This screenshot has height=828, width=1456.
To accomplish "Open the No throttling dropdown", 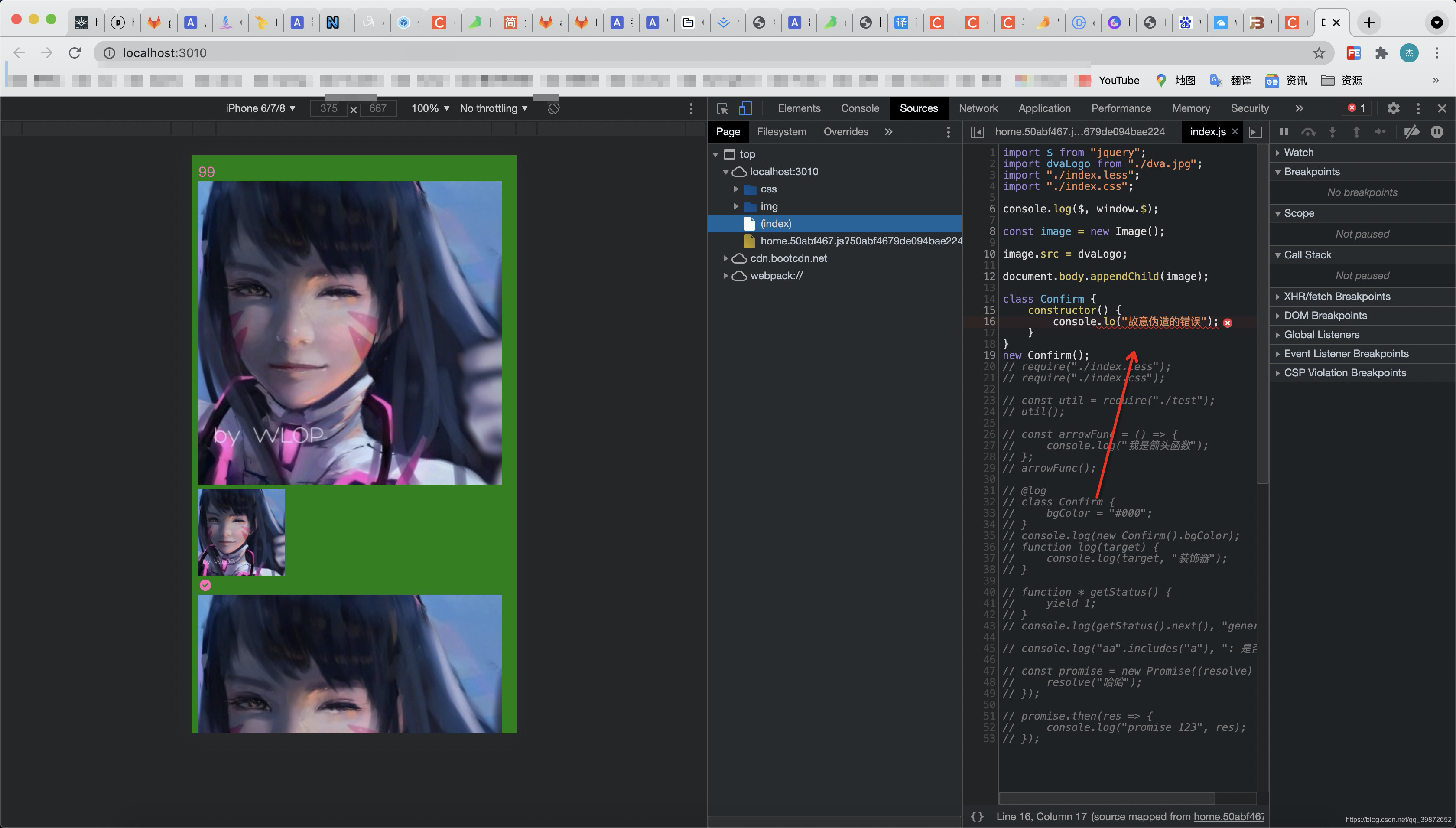I will click(x=493, y=108).
